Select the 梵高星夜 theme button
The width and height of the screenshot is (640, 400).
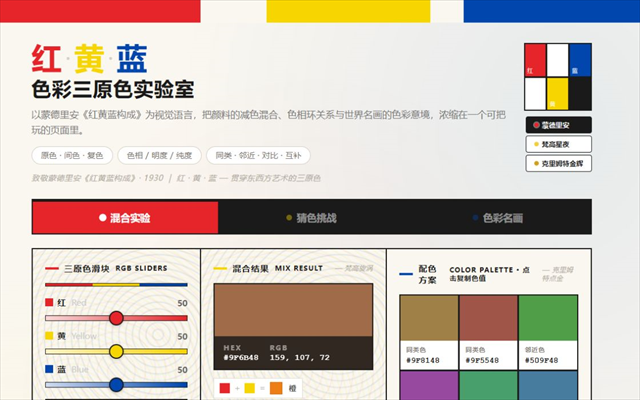pos(558,144)
